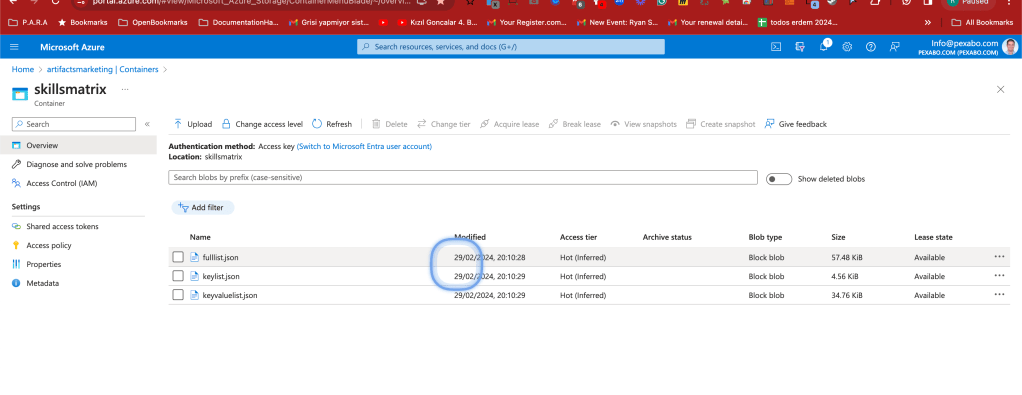1022x395 pixels.
Task: Sort by the Blob type column header
Action: [765, 237]
